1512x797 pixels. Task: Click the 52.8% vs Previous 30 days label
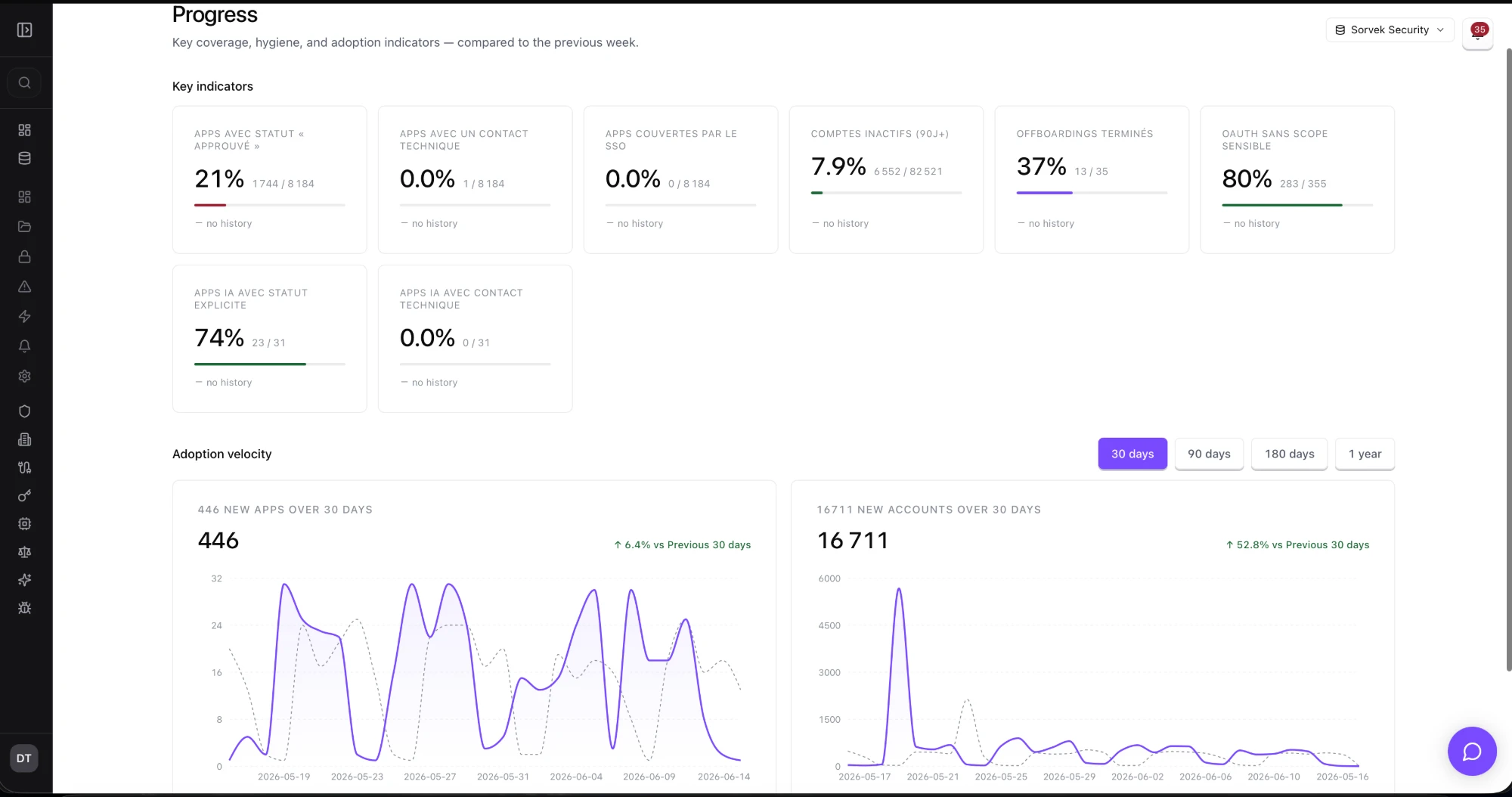(1297, 544)
